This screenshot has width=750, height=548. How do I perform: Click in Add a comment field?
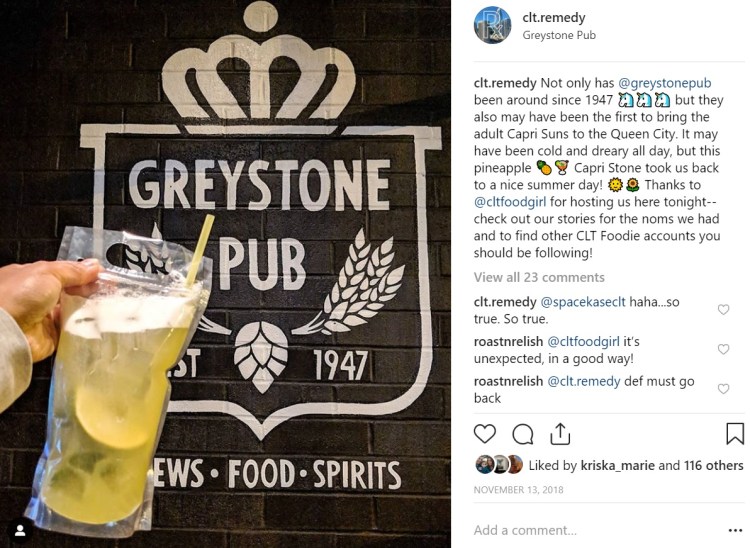point(598,530)
